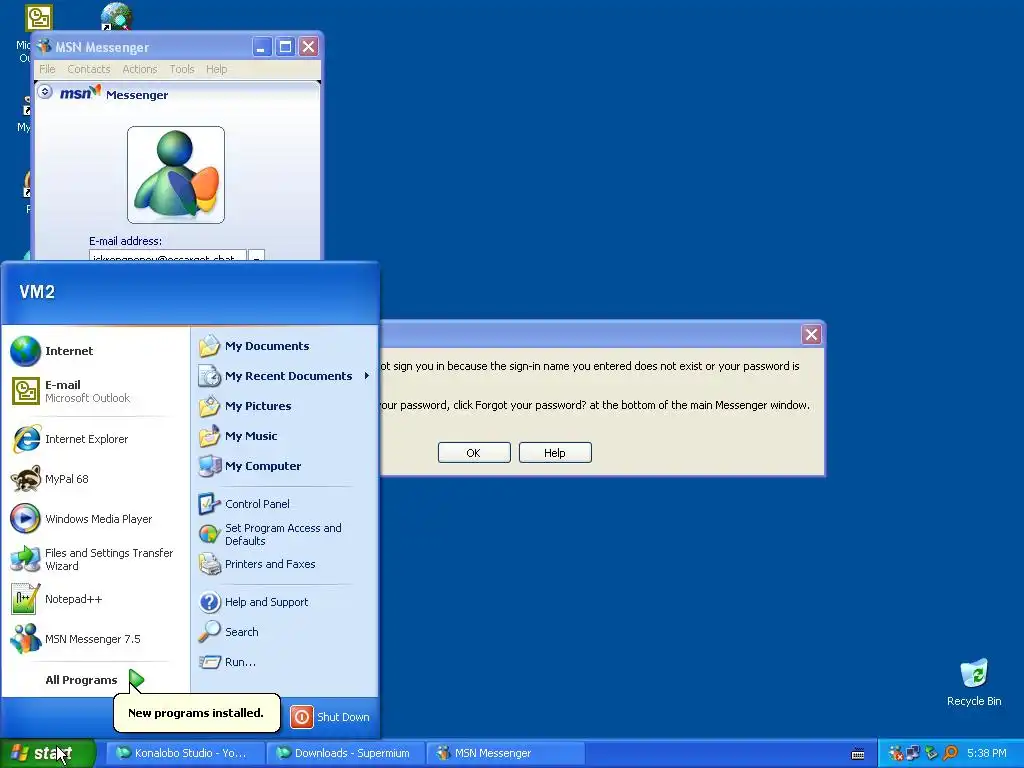This screenshot has width=1024, height=768.
Task: Minimize the MSN Messenger window
Action: [262, 47]
